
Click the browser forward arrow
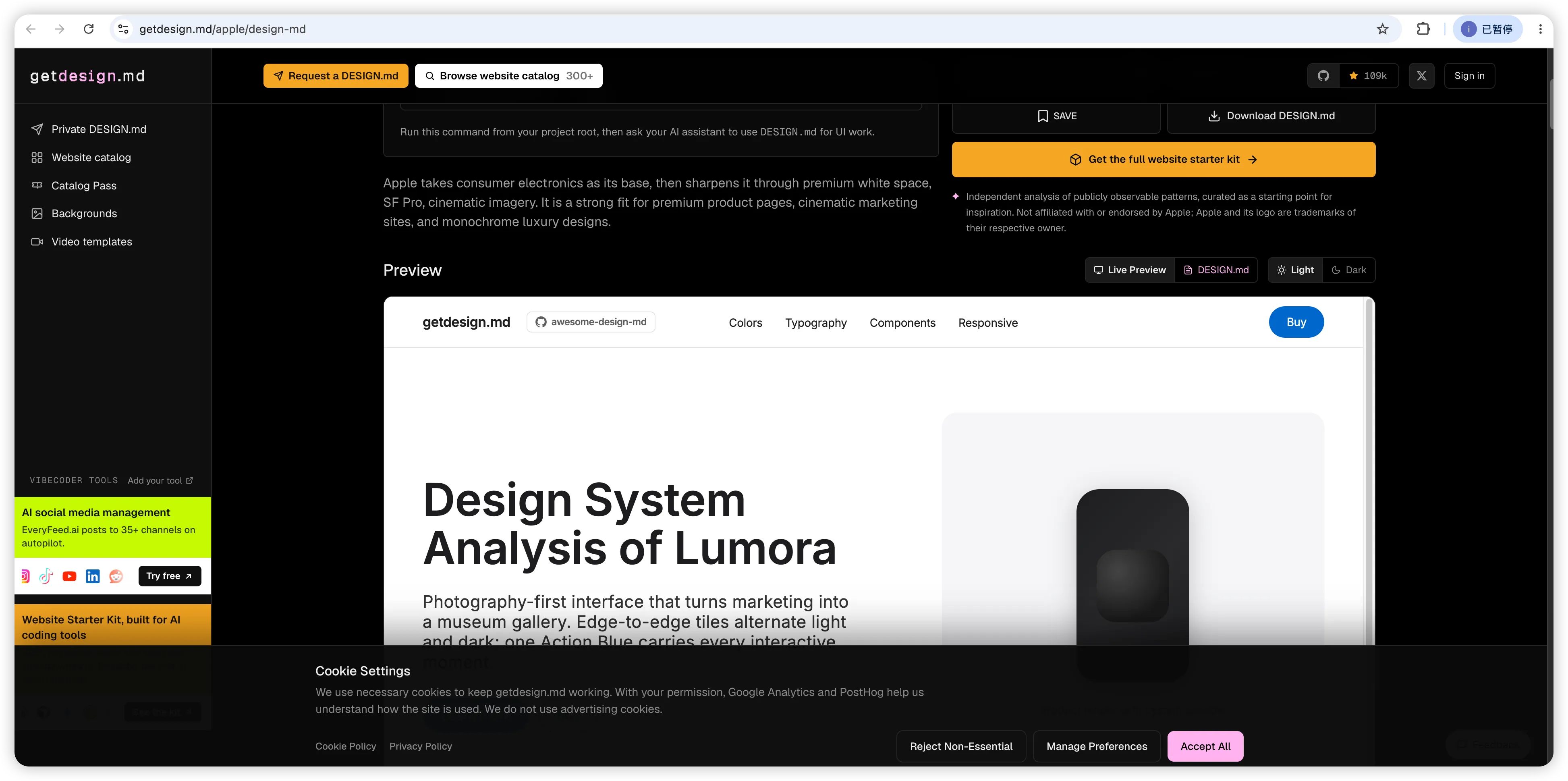(x=60, y=29)
